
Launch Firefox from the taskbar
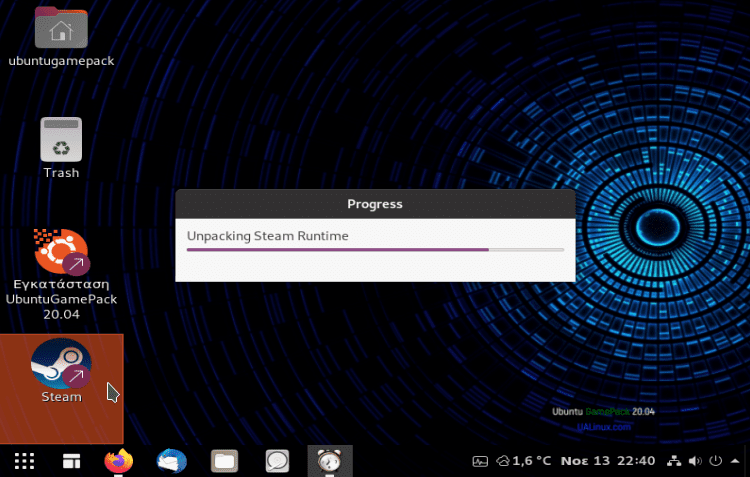coord(119,461)
